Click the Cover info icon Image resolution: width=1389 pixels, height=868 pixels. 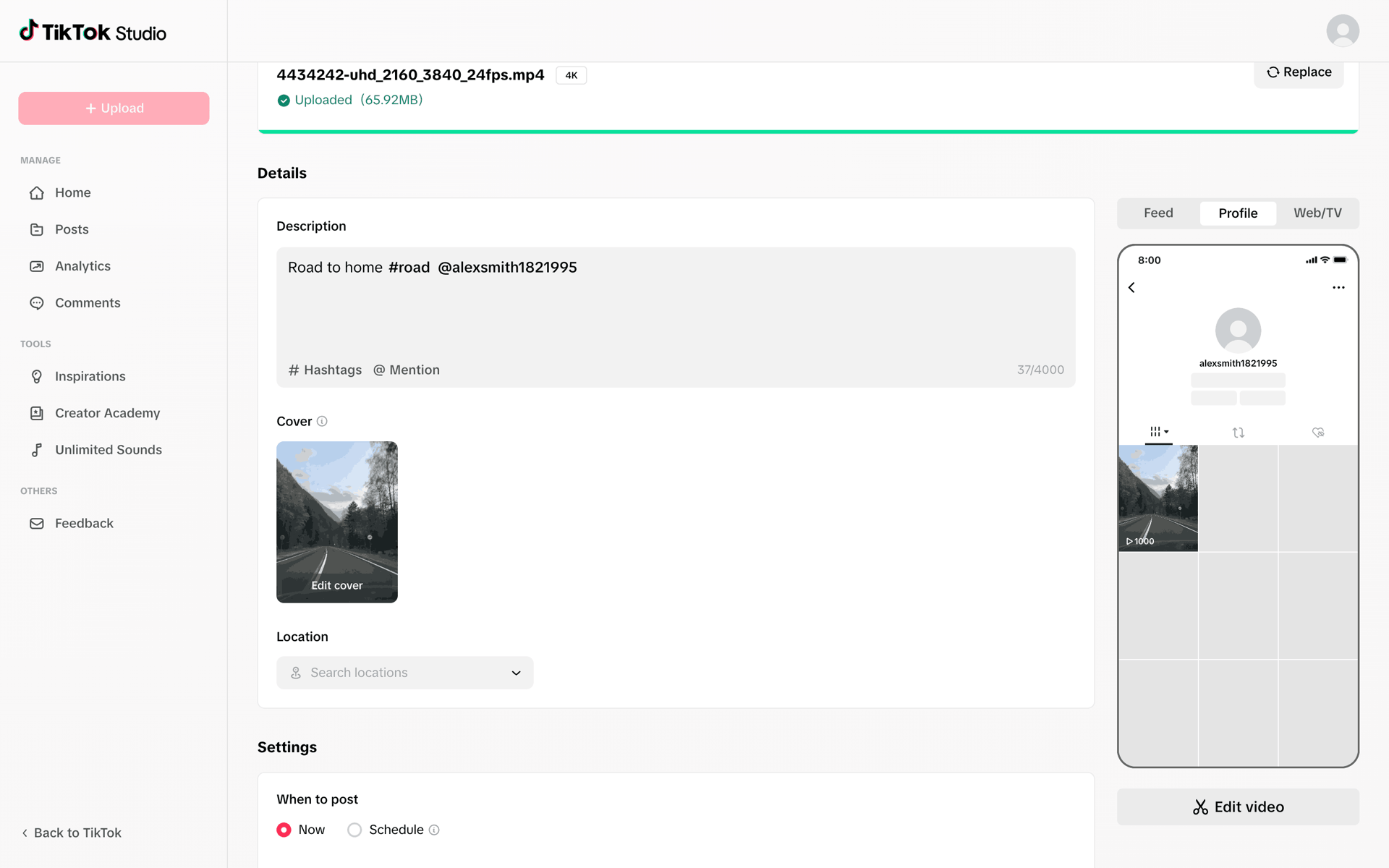click(322, 422)
